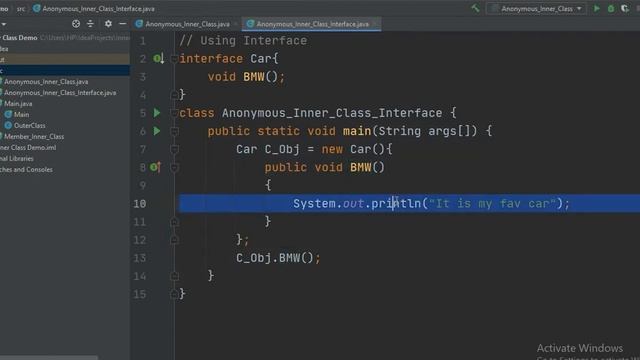Click the class icon next to OuterClass in tree
Image resolution: width=640 pixels, height=360 pixels.
[x=8, y=126]
